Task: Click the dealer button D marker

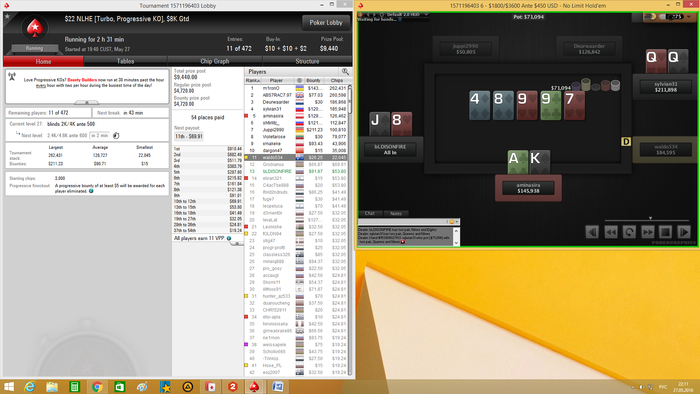Action: (626, 141)
